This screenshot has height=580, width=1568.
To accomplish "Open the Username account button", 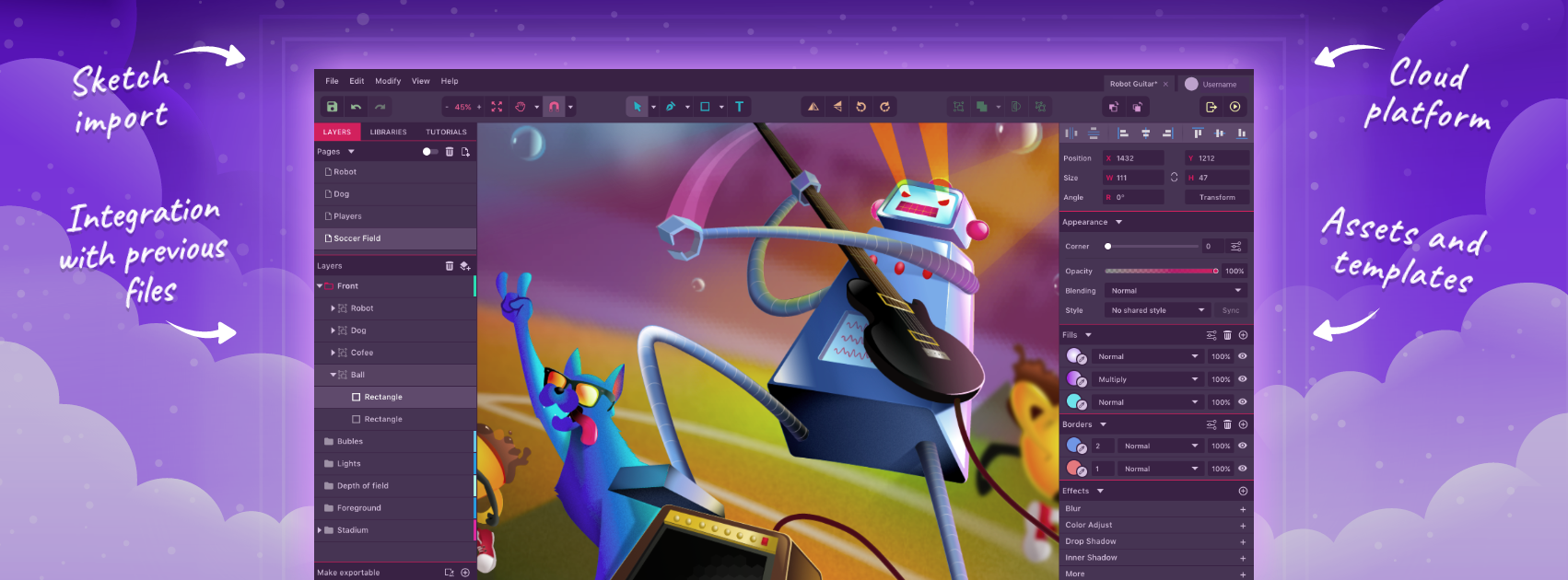I will pyautogui.click(x=1213, y=84).
